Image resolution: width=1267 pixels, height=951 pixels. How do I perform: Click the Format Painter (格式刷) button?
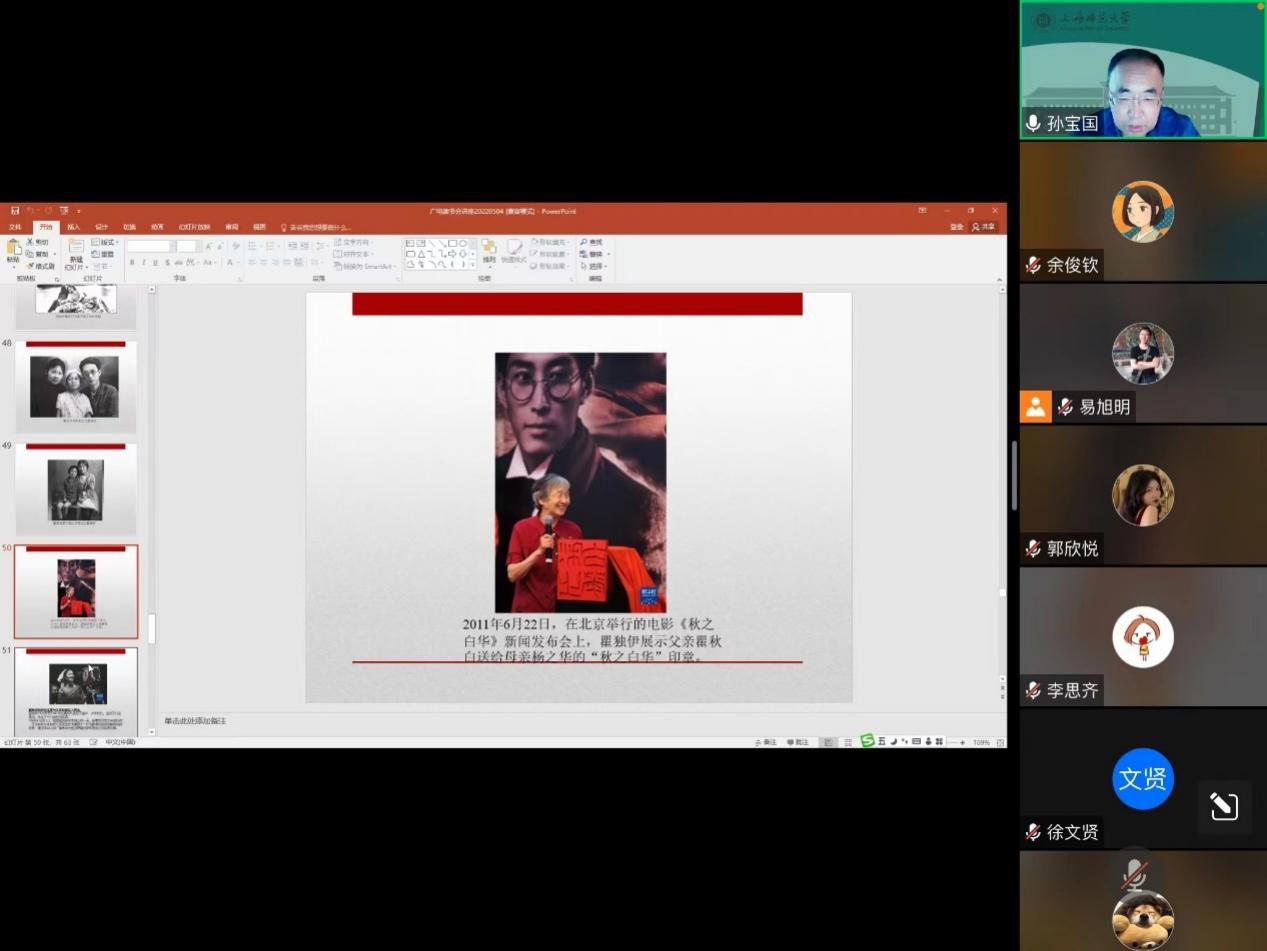click(x=42, y=266)
